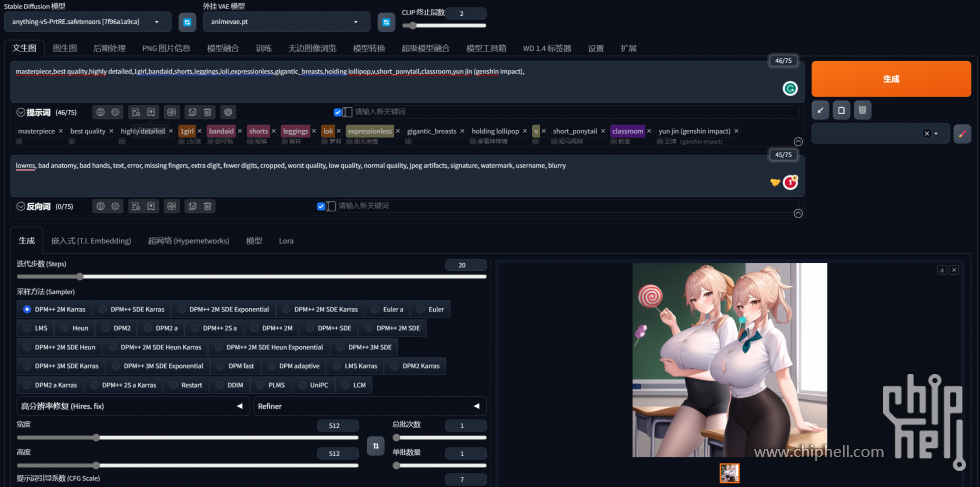Refresh the Stable Diffusion model list
The image size is (980, 487).
coord(187,22)
